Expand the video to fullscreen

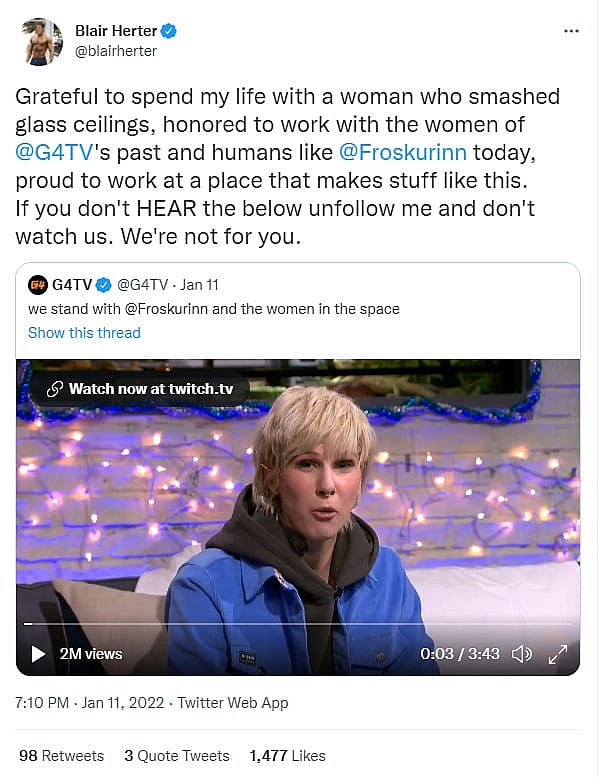click(x=557, y=654)
